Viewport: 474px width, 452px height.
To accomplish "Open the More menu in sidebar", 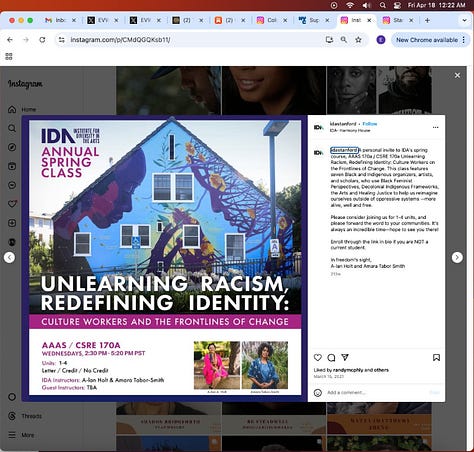I will (21, 435).
